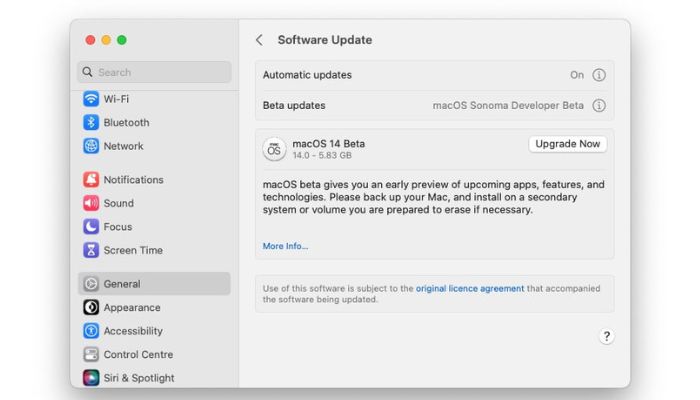Select Sound label in sidebar
Screen dimensions: 700x400
[118, 203]
